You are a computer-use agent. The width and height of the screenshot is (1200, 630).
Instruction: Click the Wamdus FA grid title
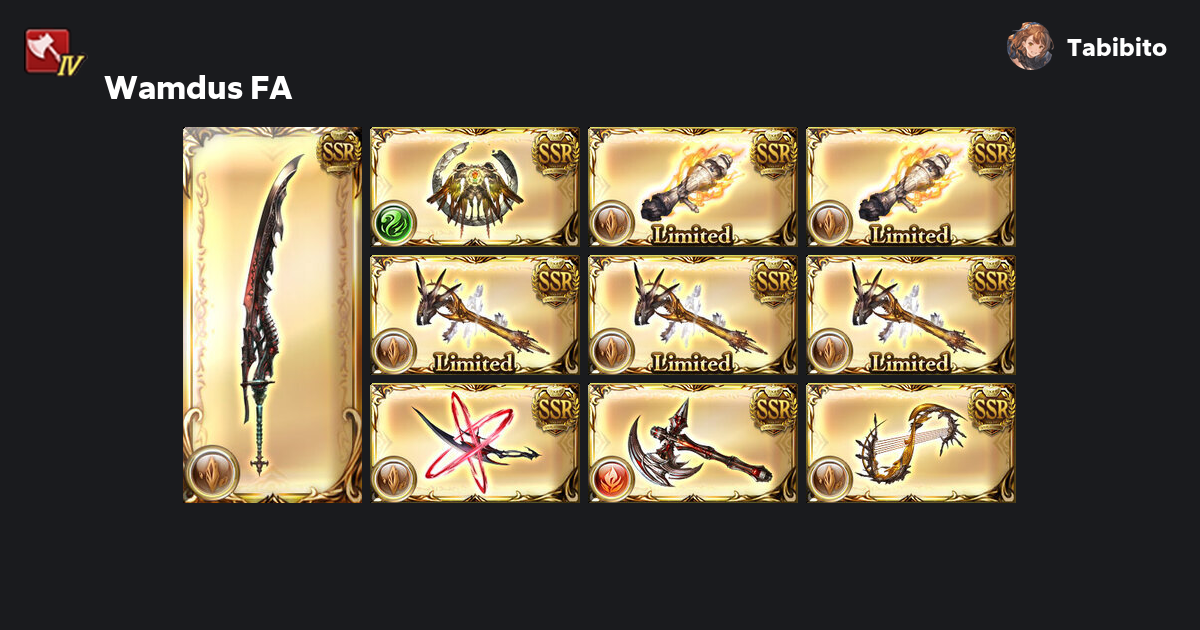click(x=198, y=89)
